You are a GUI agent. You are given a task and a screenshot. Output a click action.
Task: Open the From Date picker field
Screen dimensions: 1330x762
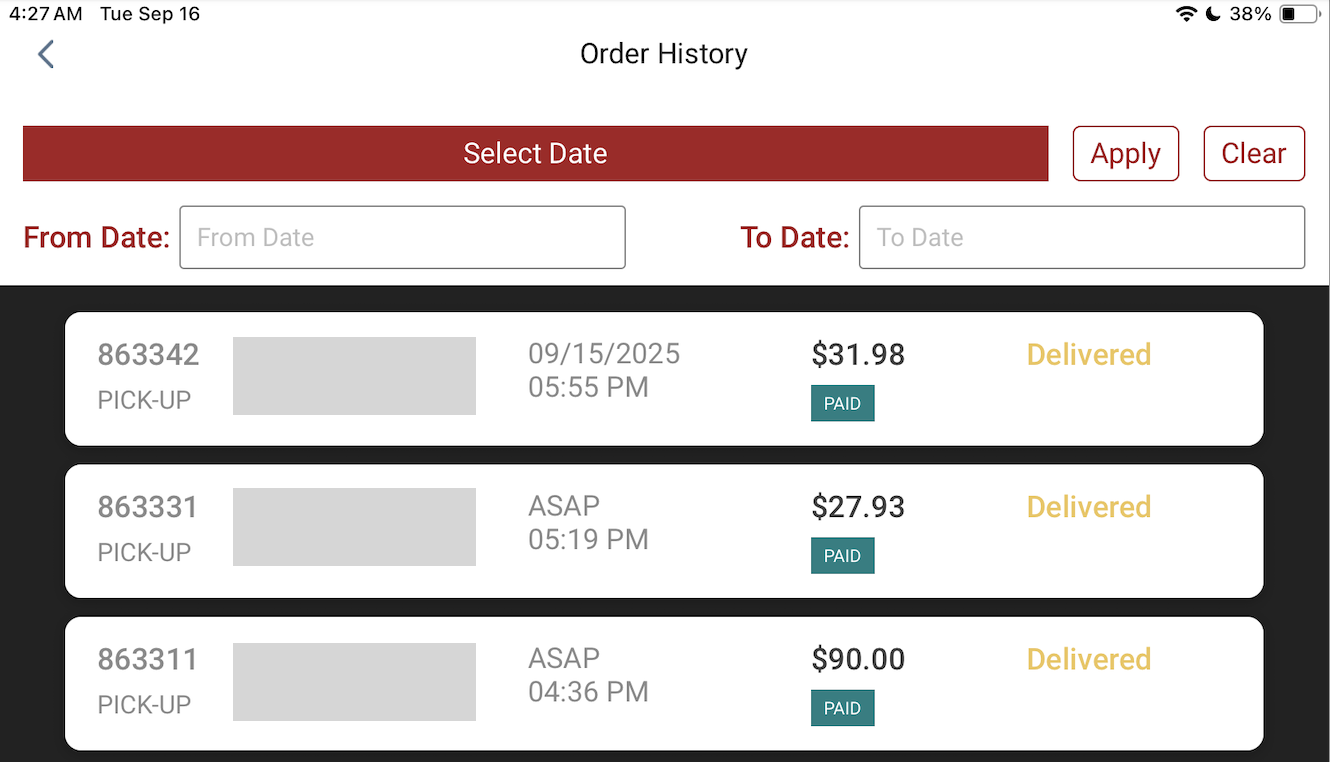402,237
